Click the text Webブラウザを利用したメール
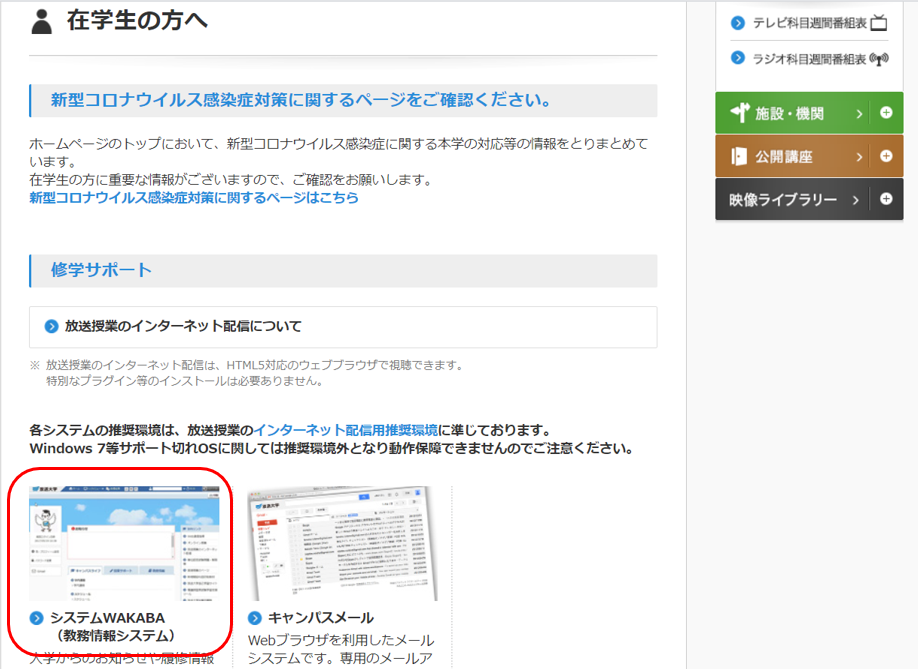 pyautogui.click(x=341, y=640)
